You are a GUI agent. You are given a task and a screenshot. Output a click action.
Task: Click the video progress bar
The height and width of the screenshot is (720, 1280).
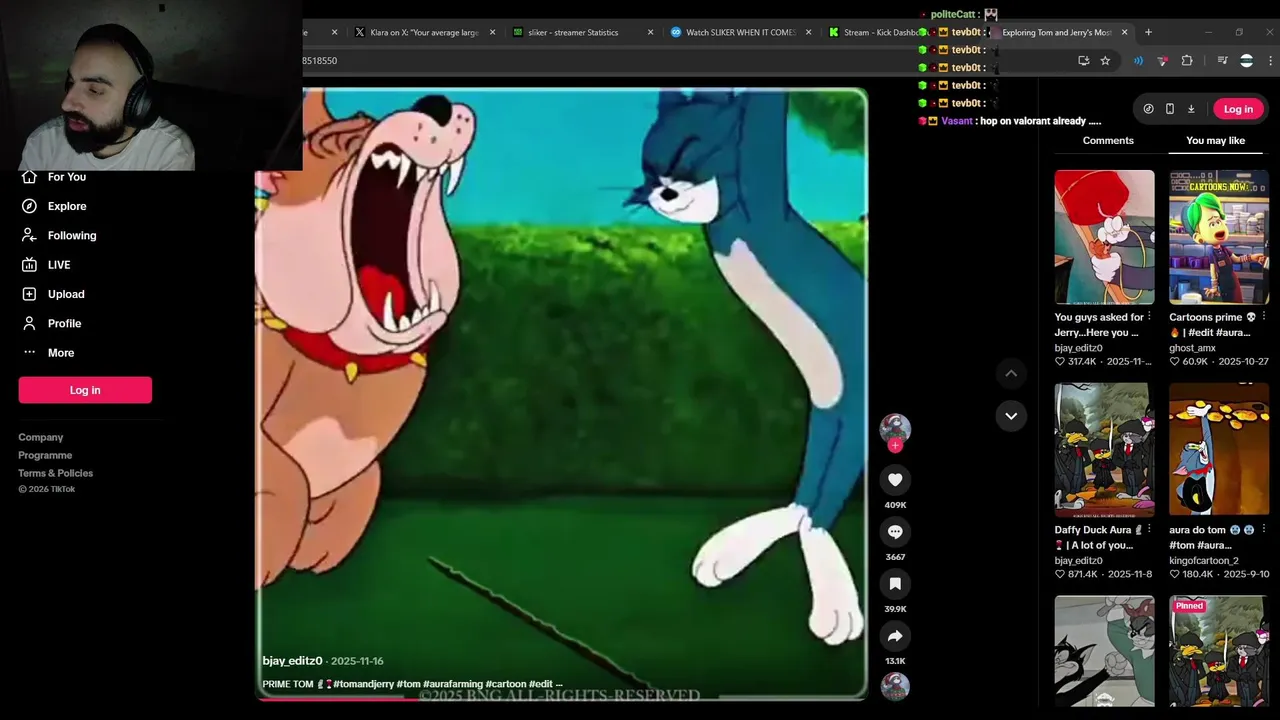560,698
